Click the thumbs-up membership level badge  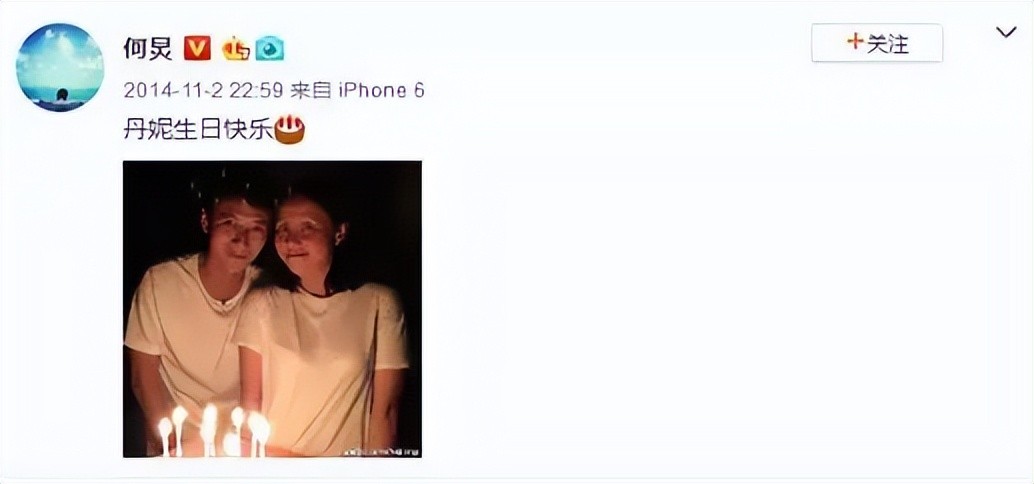point(235,49)
